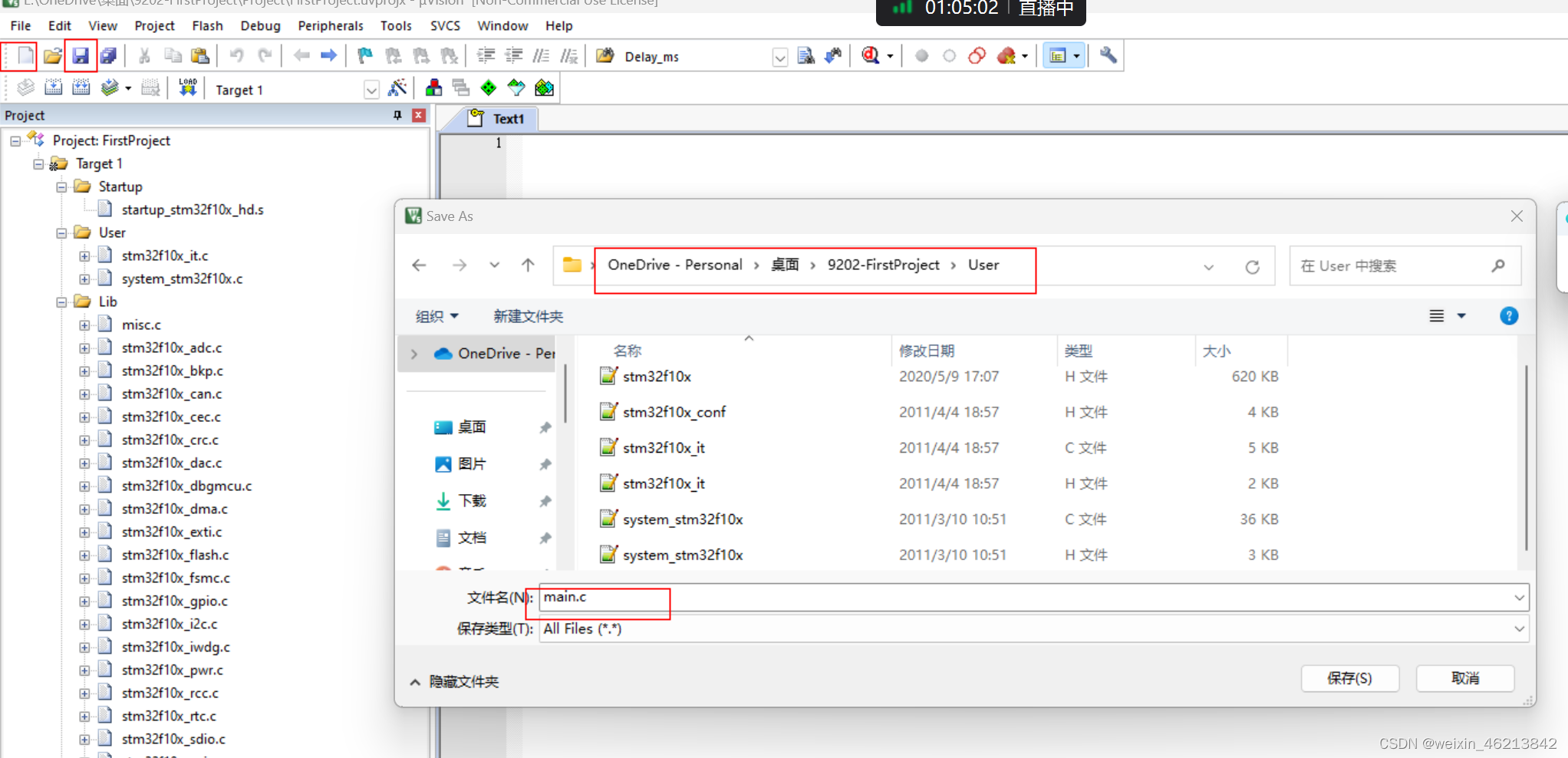Collapse the Lib folder in tree
The height and width of the screenshot is (758, 1568).
pos(61,302)
